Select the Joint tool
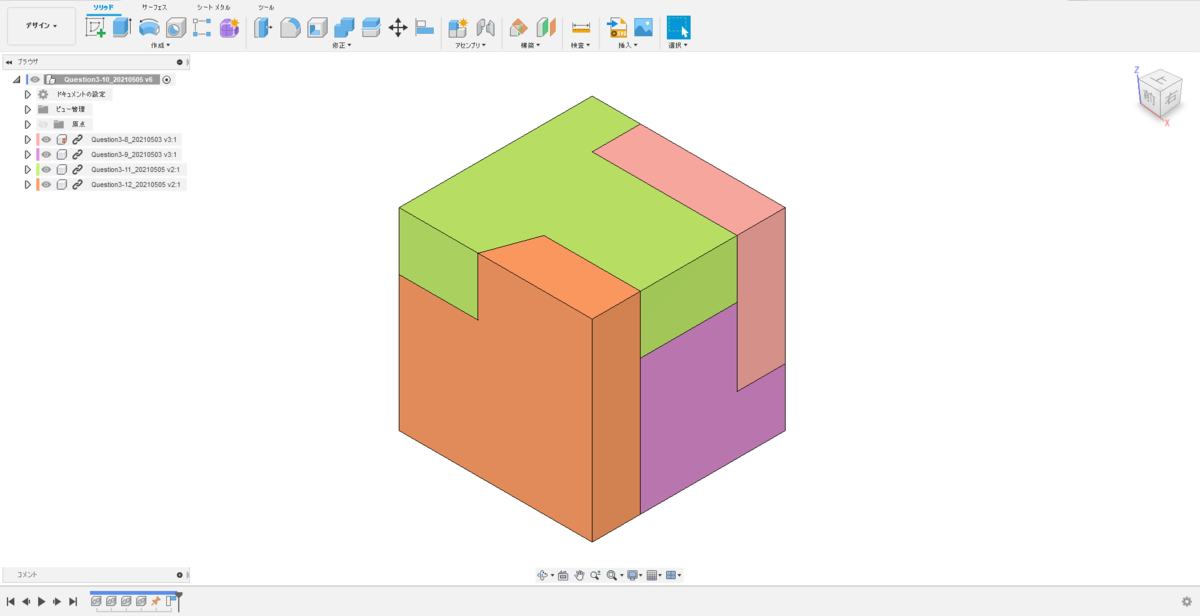The image size is (1200, 616). (x=485, y=28)
